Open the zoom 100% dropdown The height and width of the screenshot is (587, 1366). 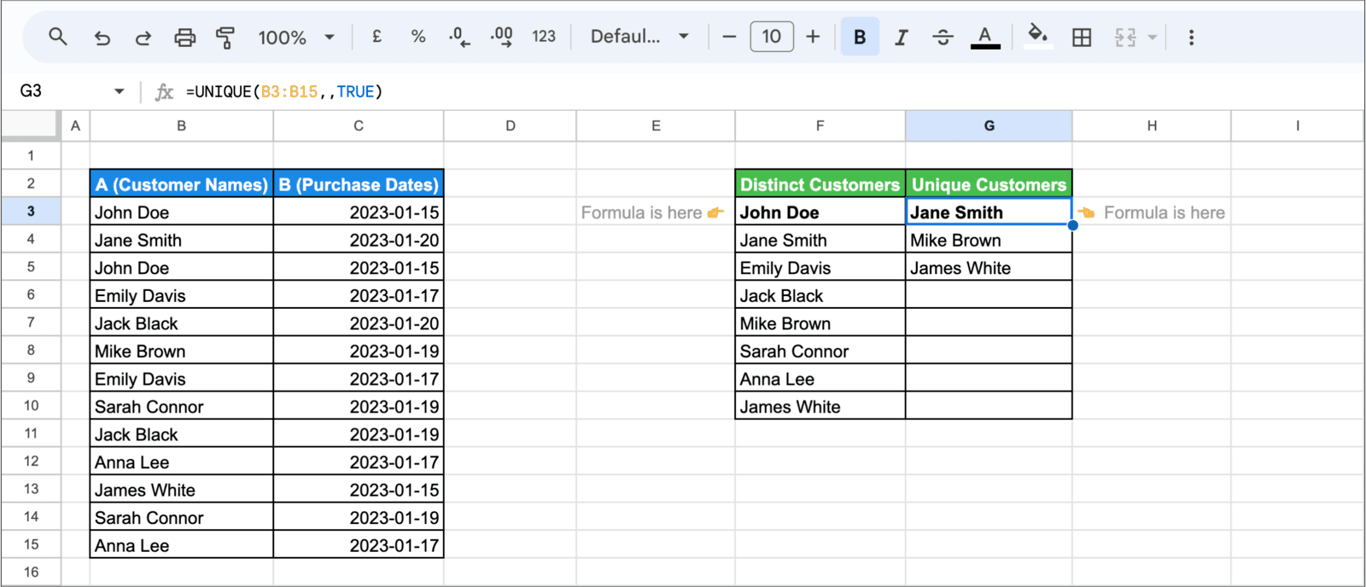point(296,37)
